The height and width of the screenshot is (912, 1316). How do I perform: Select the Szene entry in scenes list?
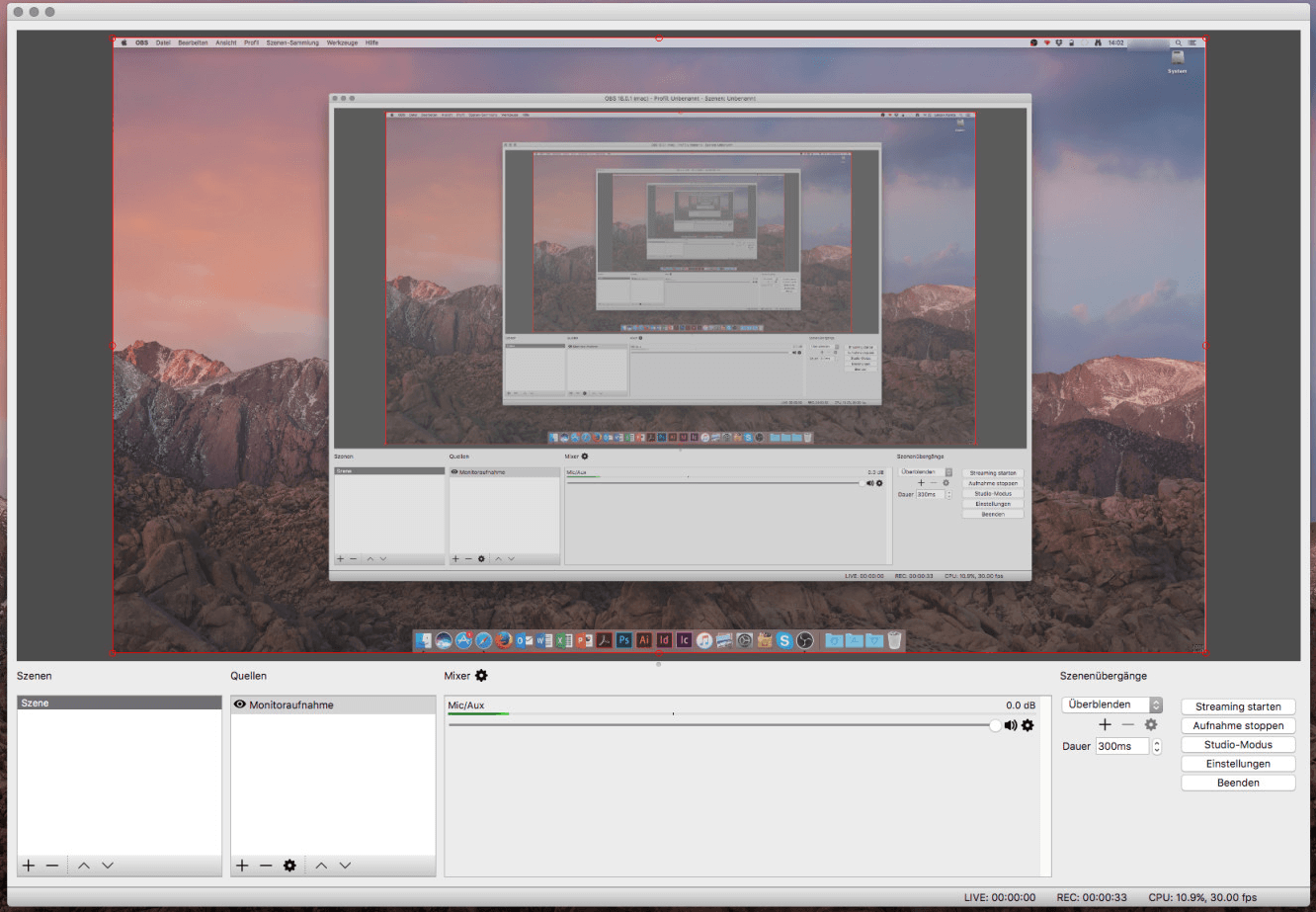(119, 704)
